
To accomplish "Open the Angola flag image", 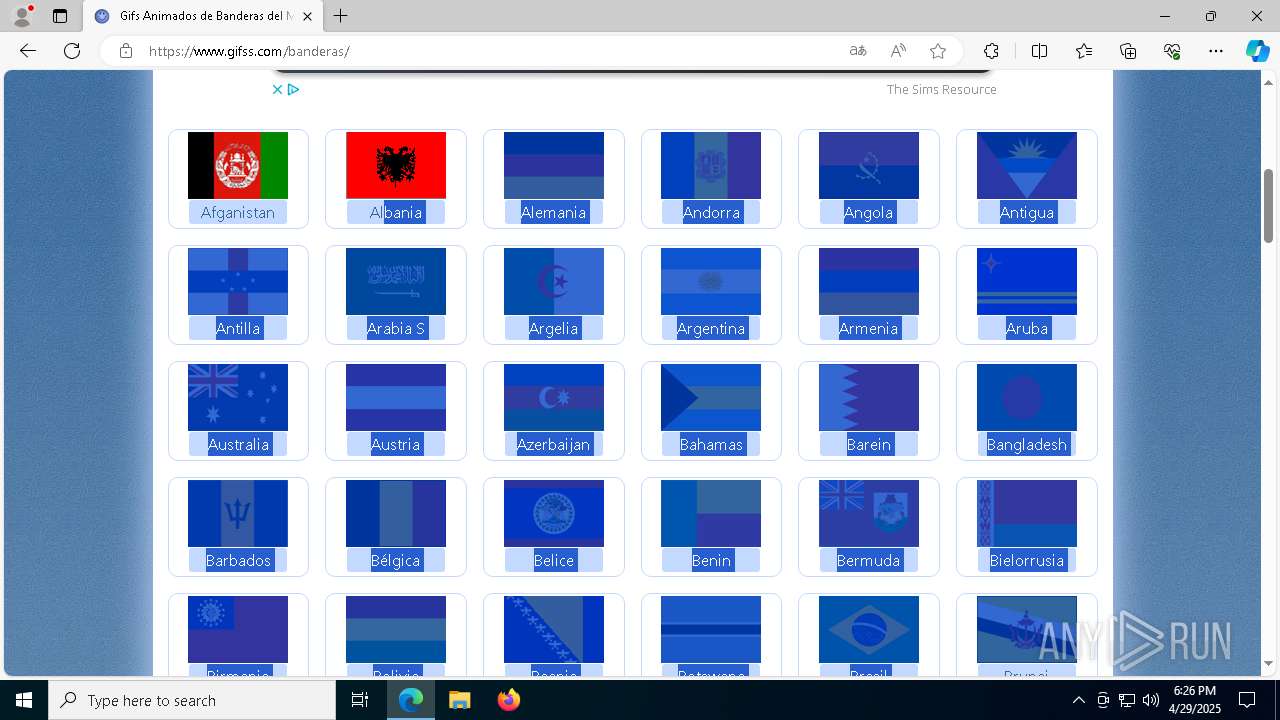I will coord(869,166).
